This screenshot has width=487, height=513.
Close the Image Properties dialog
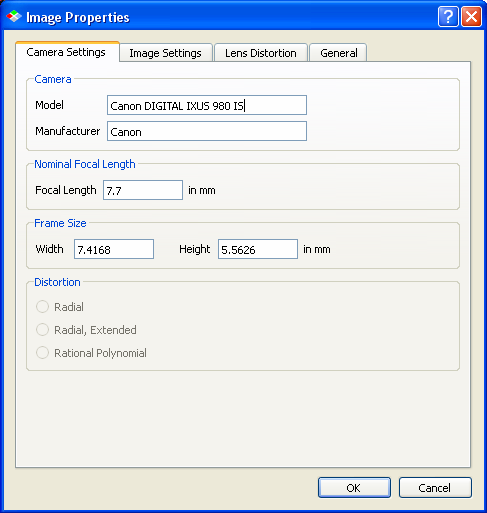pyautogui.click(x=471, y=17)
